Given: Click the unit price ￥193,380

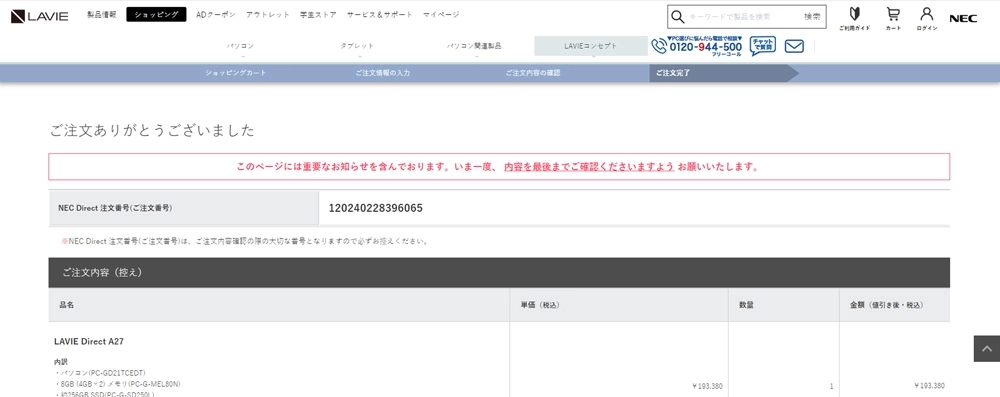Looking at the screenshot, I should [707, 386].
